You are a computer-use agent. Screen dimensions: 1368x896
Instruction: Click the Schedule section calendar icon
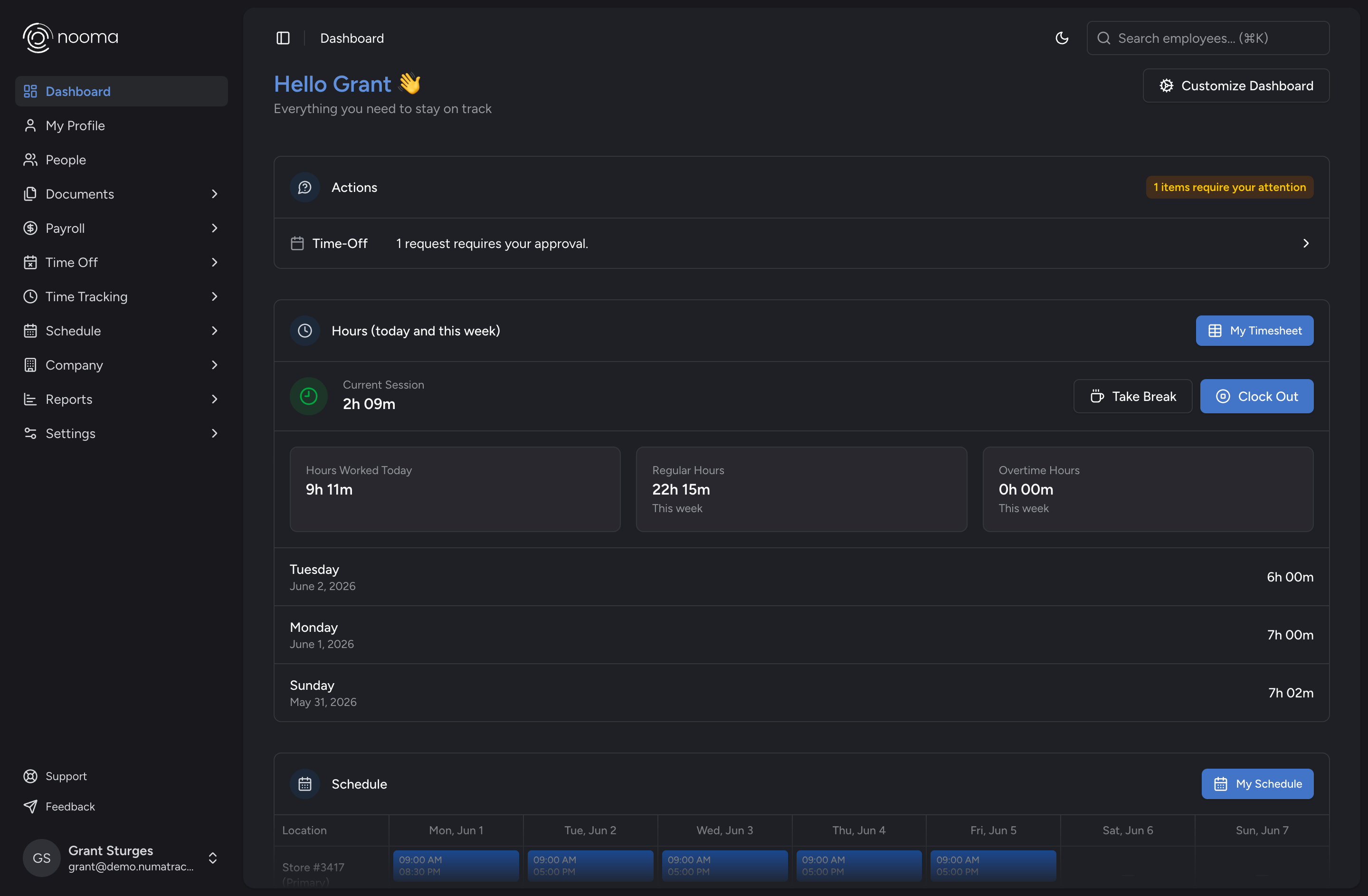pyautogui.click(x=304, y=784)
